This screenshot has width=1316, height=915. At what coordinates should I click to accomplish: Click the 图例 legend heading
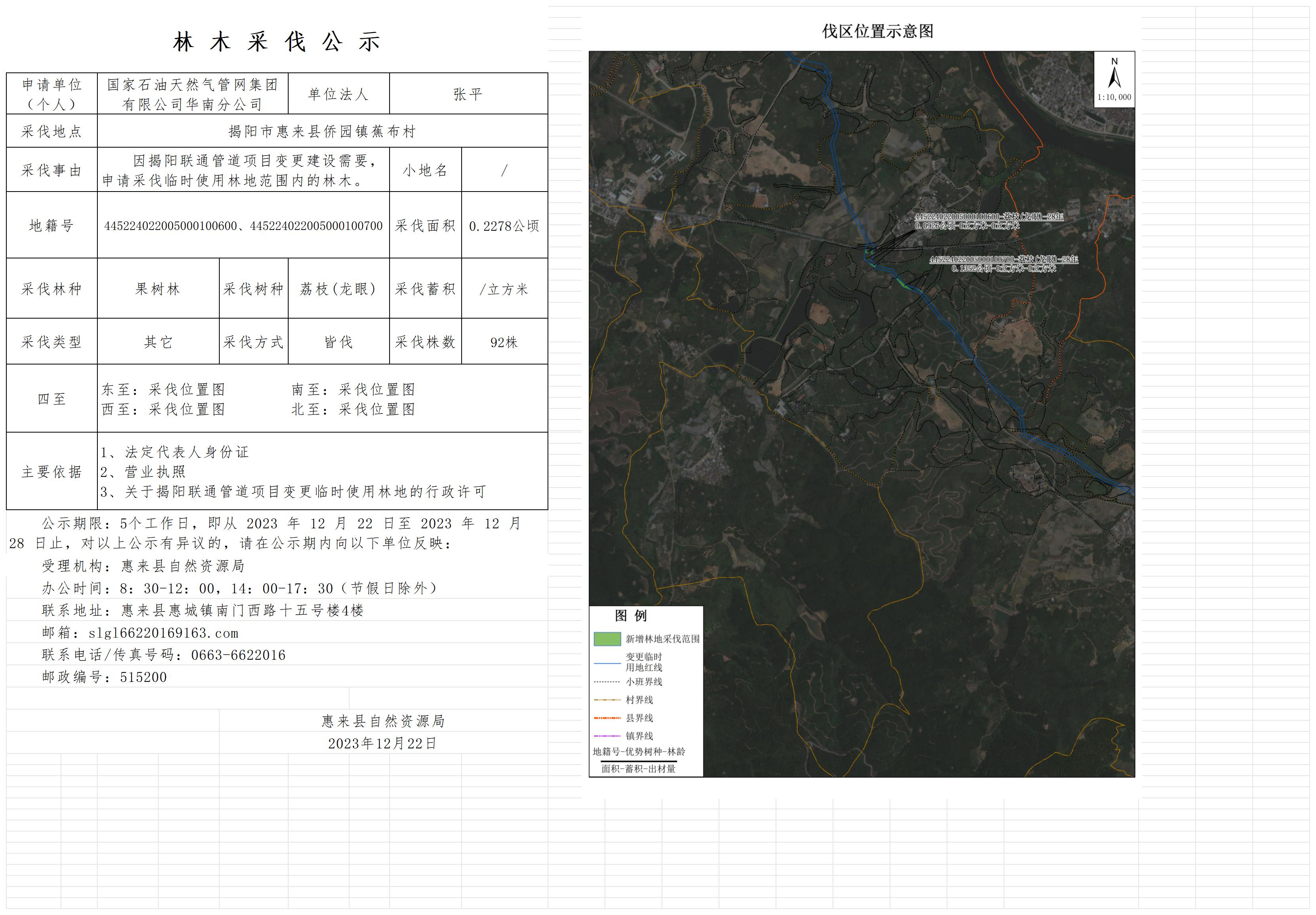(x=631, y=616)
